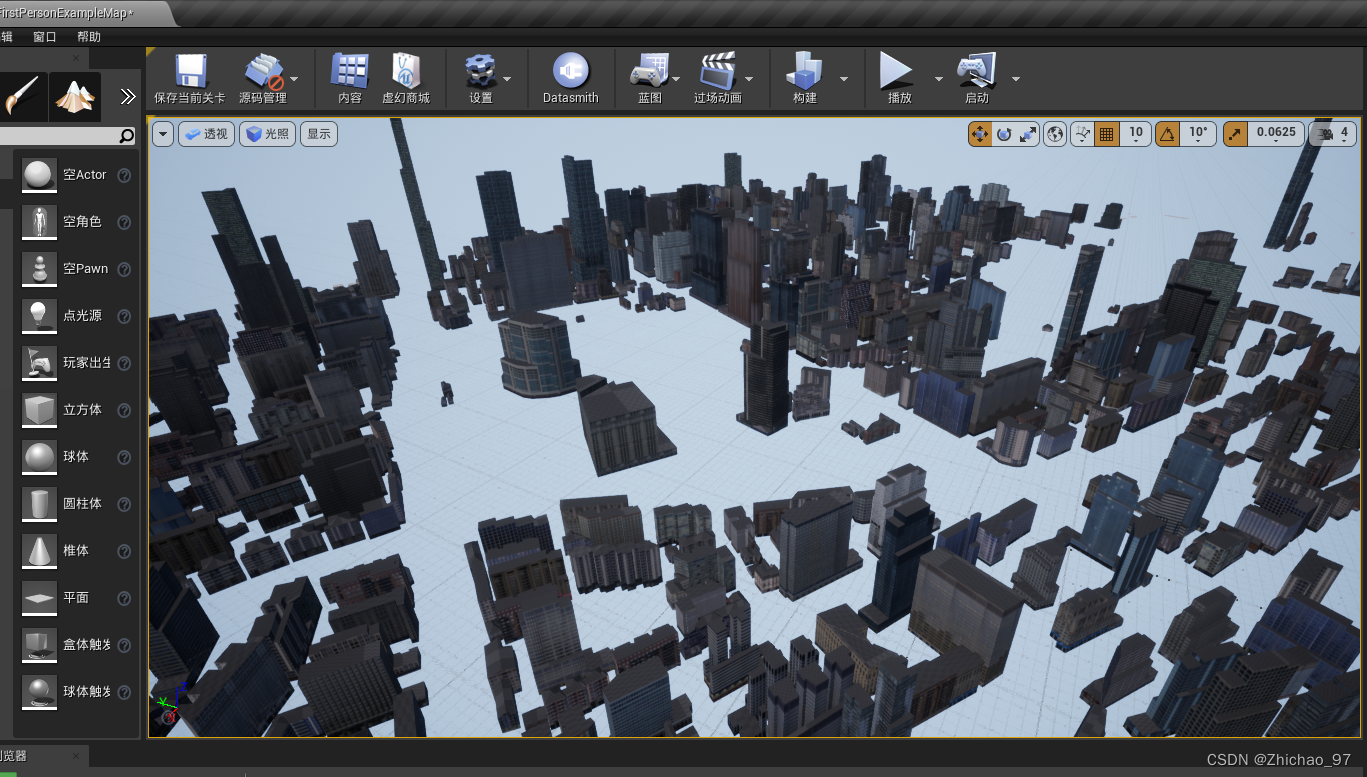1367x777 pixels.
Task: Select the 点光源 Point Light placement icon
Action: click(x=39, y=316)
